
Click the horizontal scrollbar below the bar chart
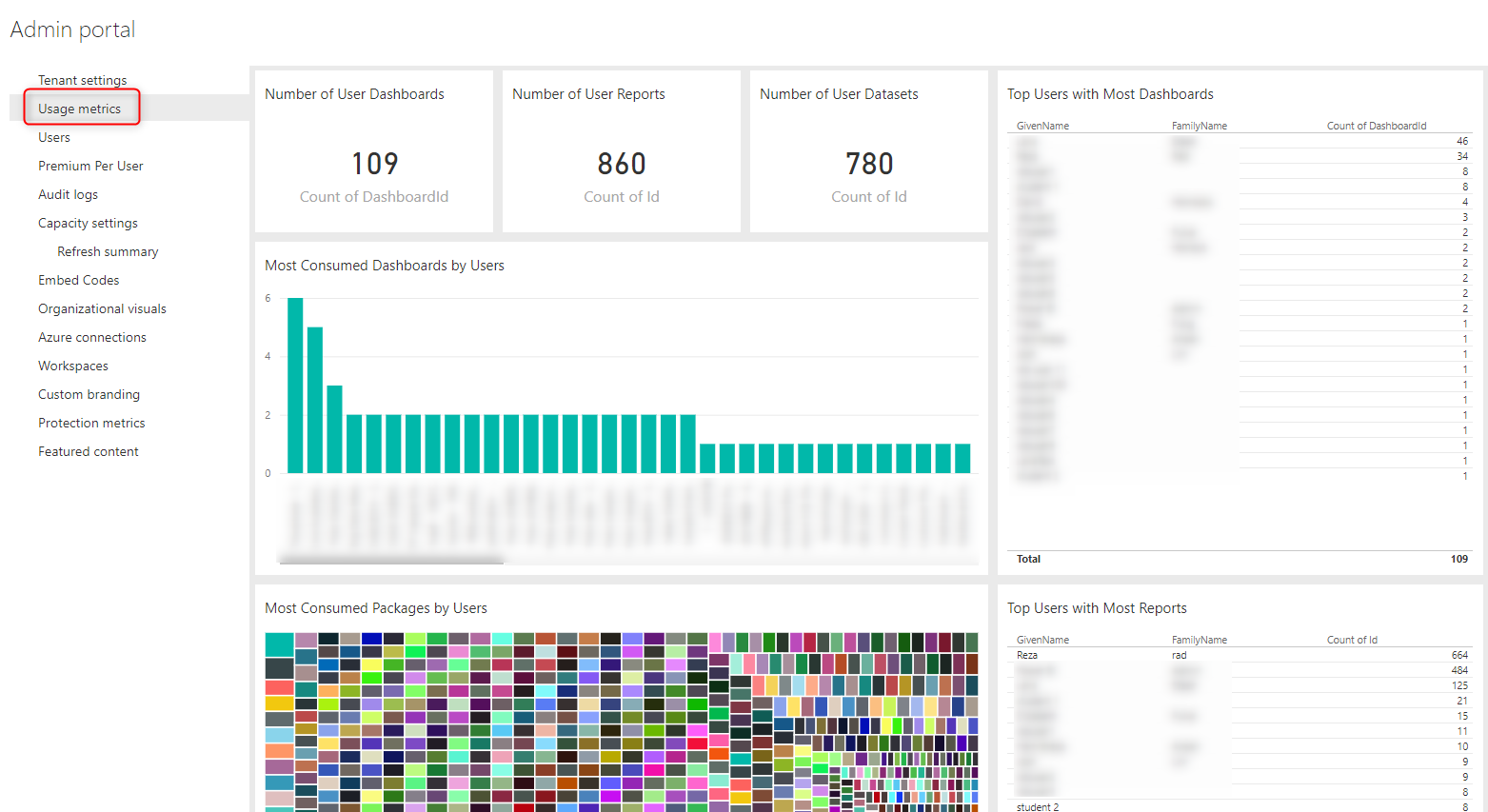point(390,561)
